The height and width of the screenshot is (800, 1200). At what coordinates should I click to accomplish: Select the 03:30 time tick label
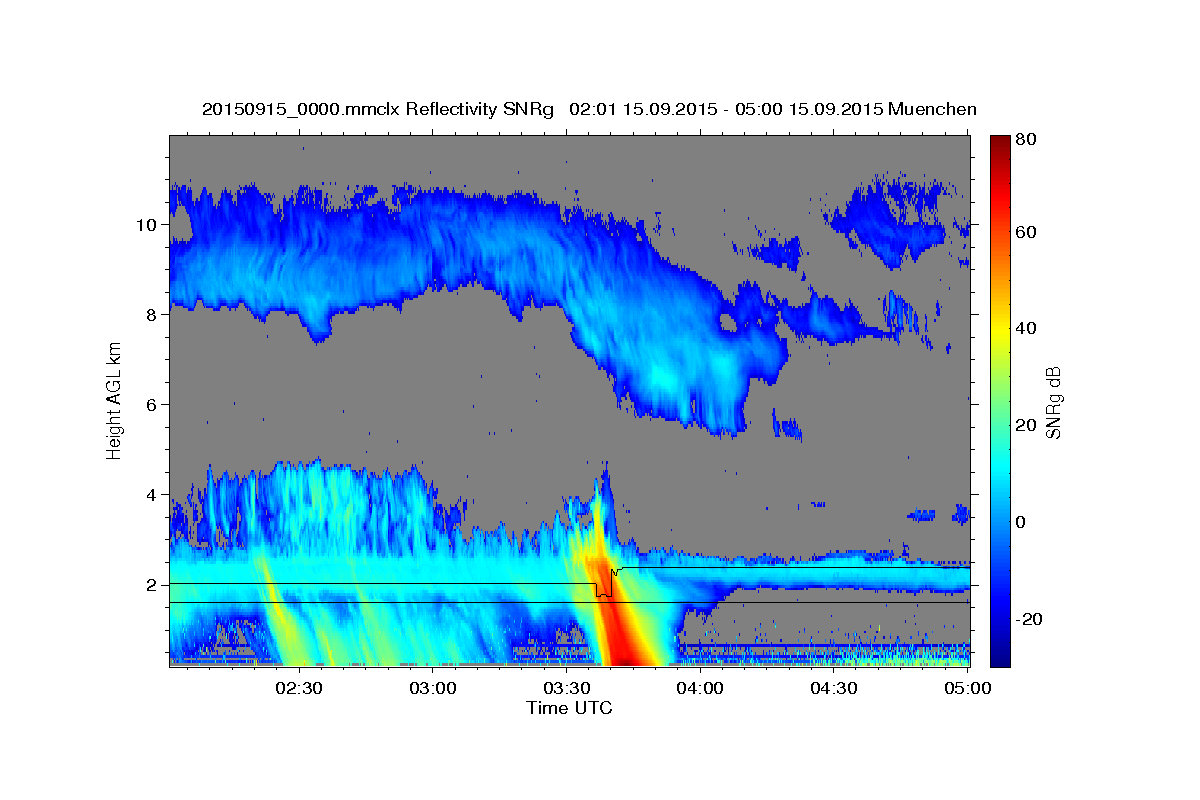[x=566, y=688]
